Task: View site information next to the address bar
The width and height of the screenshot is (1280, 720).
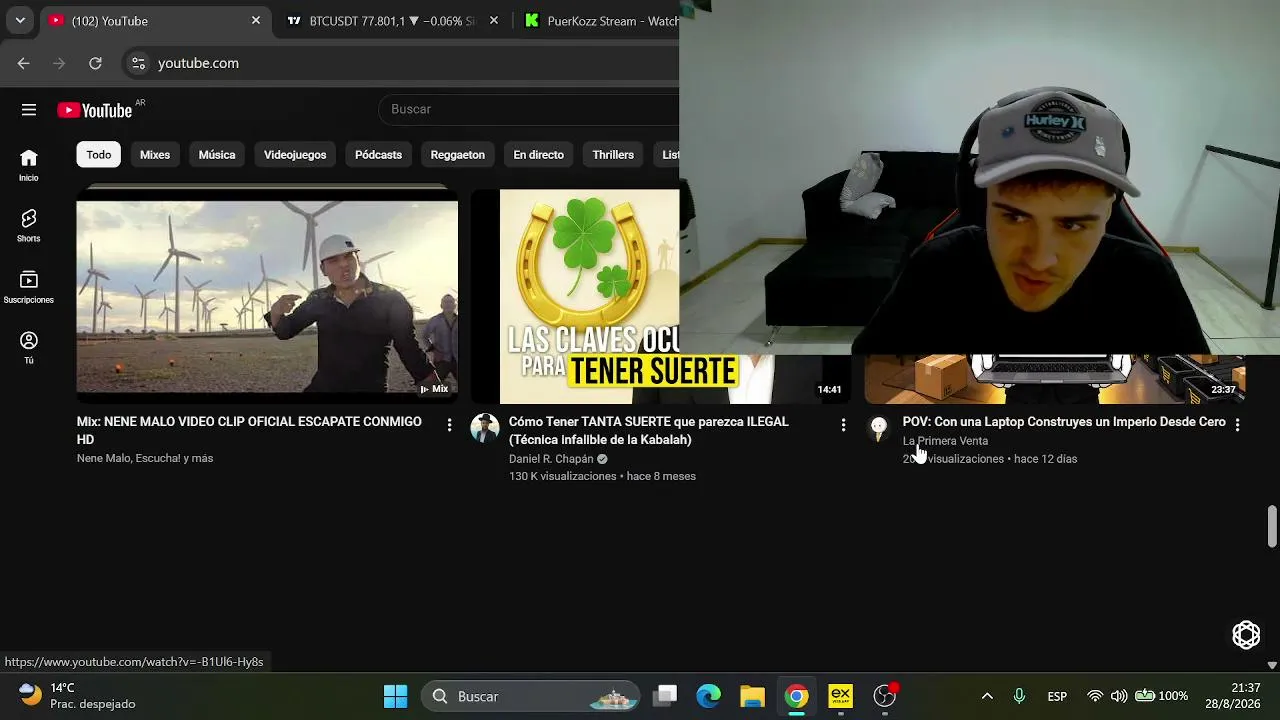Action: [139, 63]
